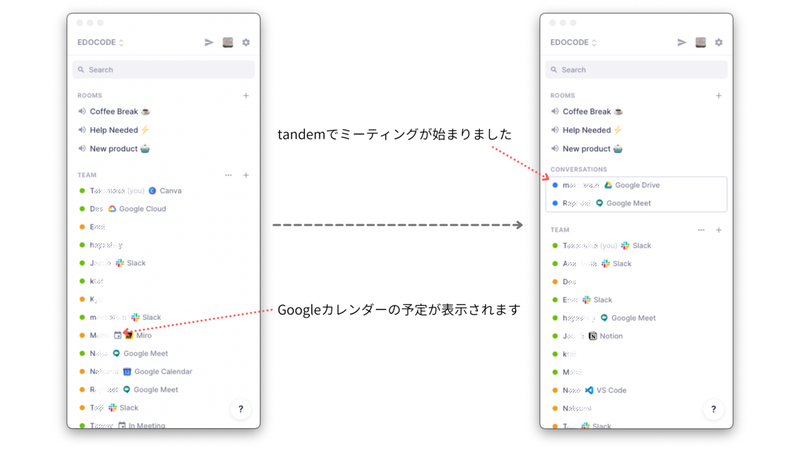Add a new room in right window
The width and height of the screenshot is (800, 450).
[719, 95]
